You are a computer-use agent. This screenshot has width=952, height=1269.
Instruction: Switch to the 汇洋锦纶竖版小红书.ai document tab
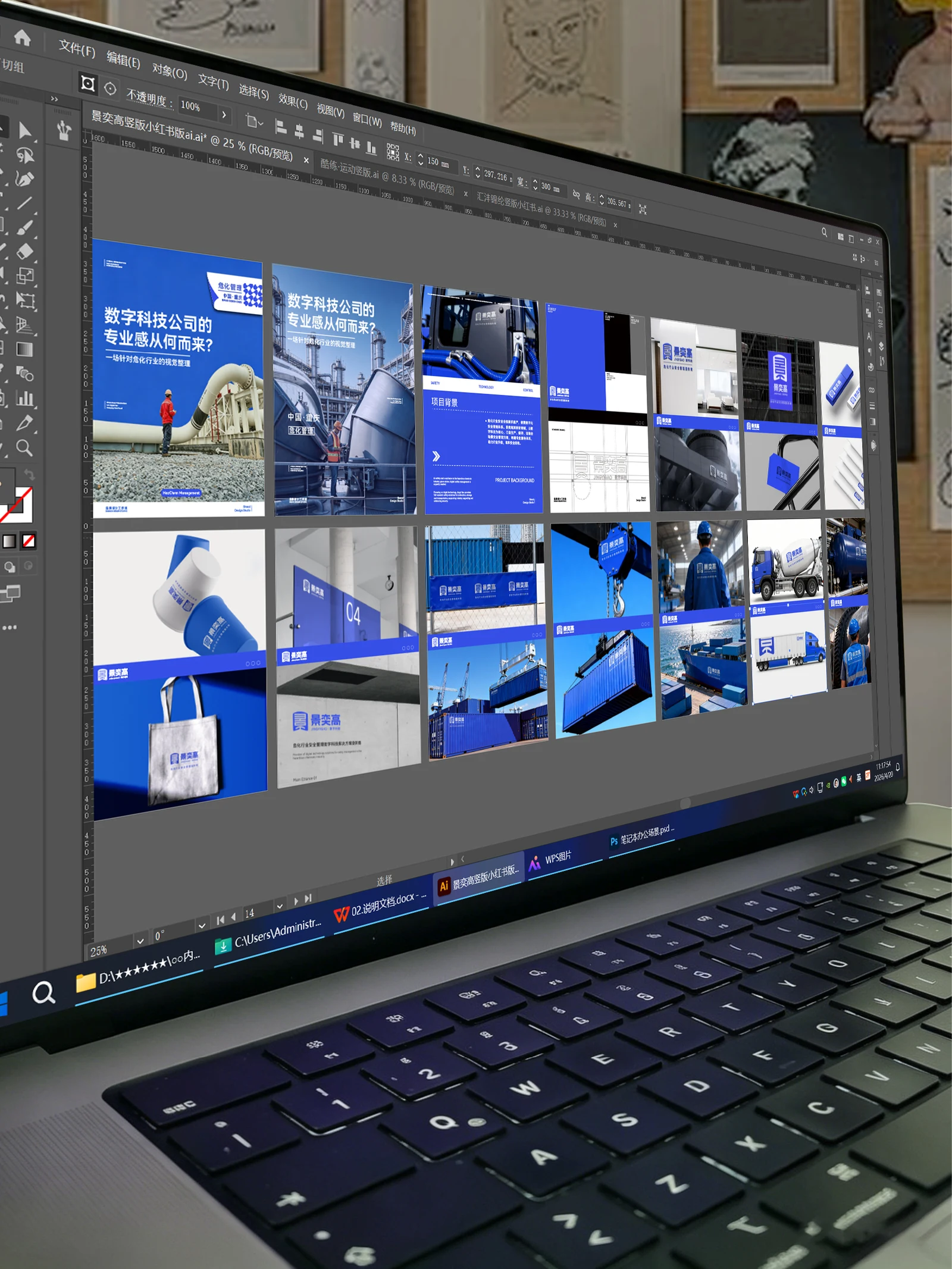pos(541,209)
